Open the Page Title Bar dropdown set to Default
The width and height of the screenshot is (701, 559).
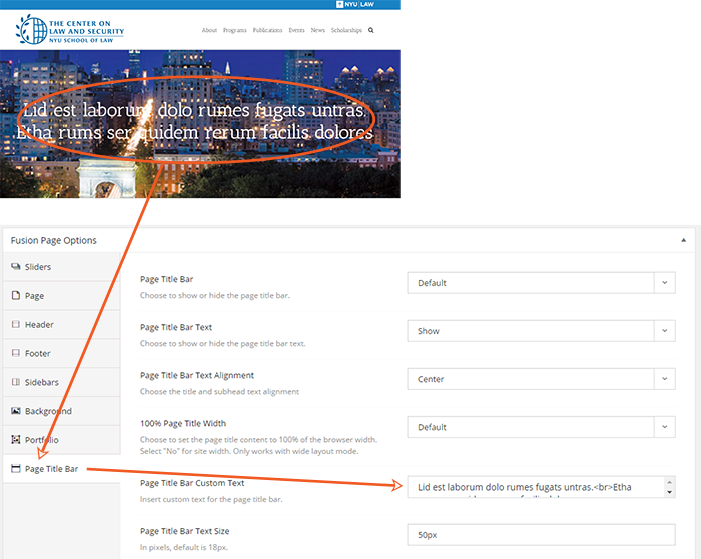541,283
